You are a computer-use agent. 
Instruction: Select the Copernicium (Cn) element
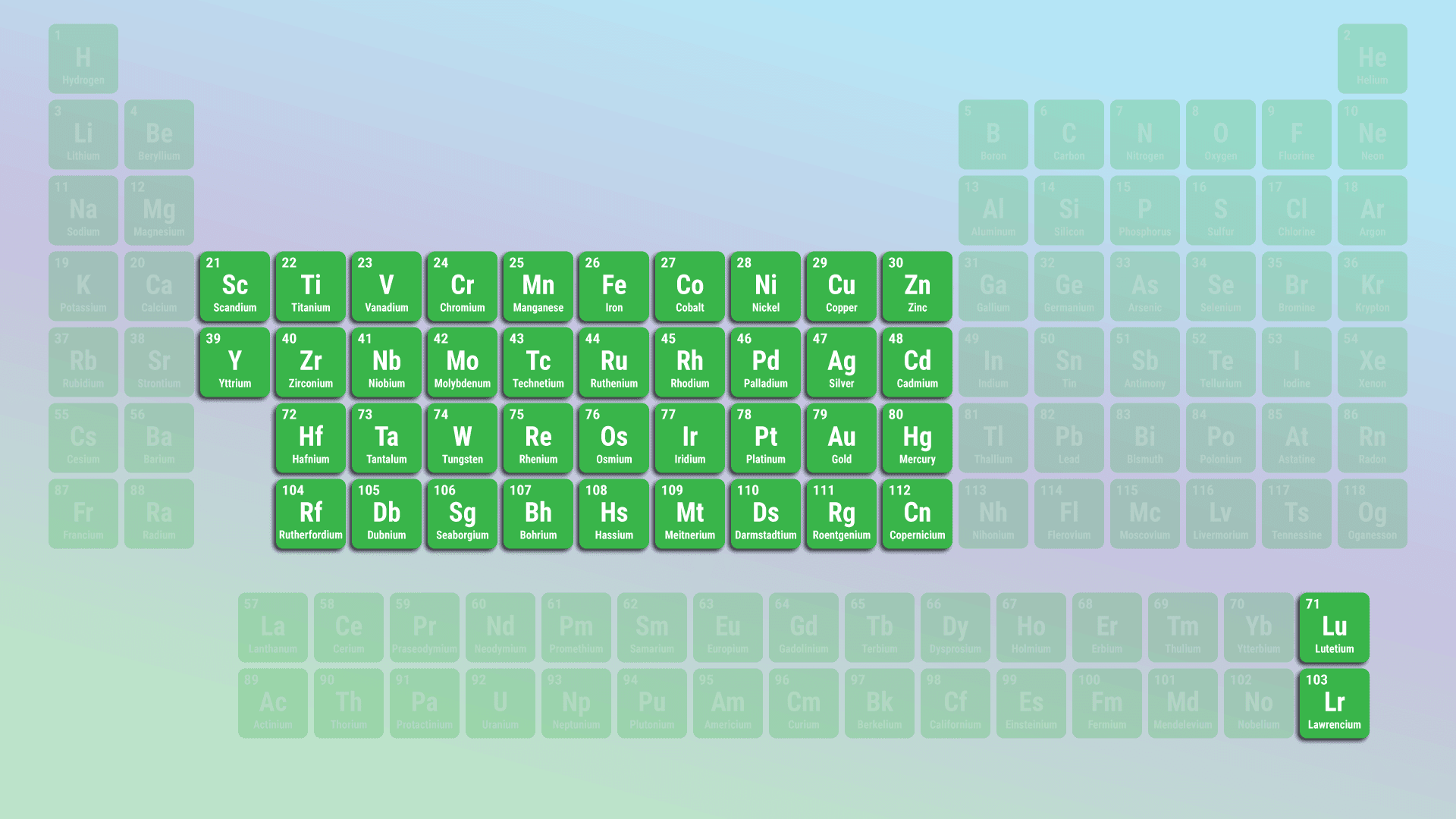[x=917, y=513]
